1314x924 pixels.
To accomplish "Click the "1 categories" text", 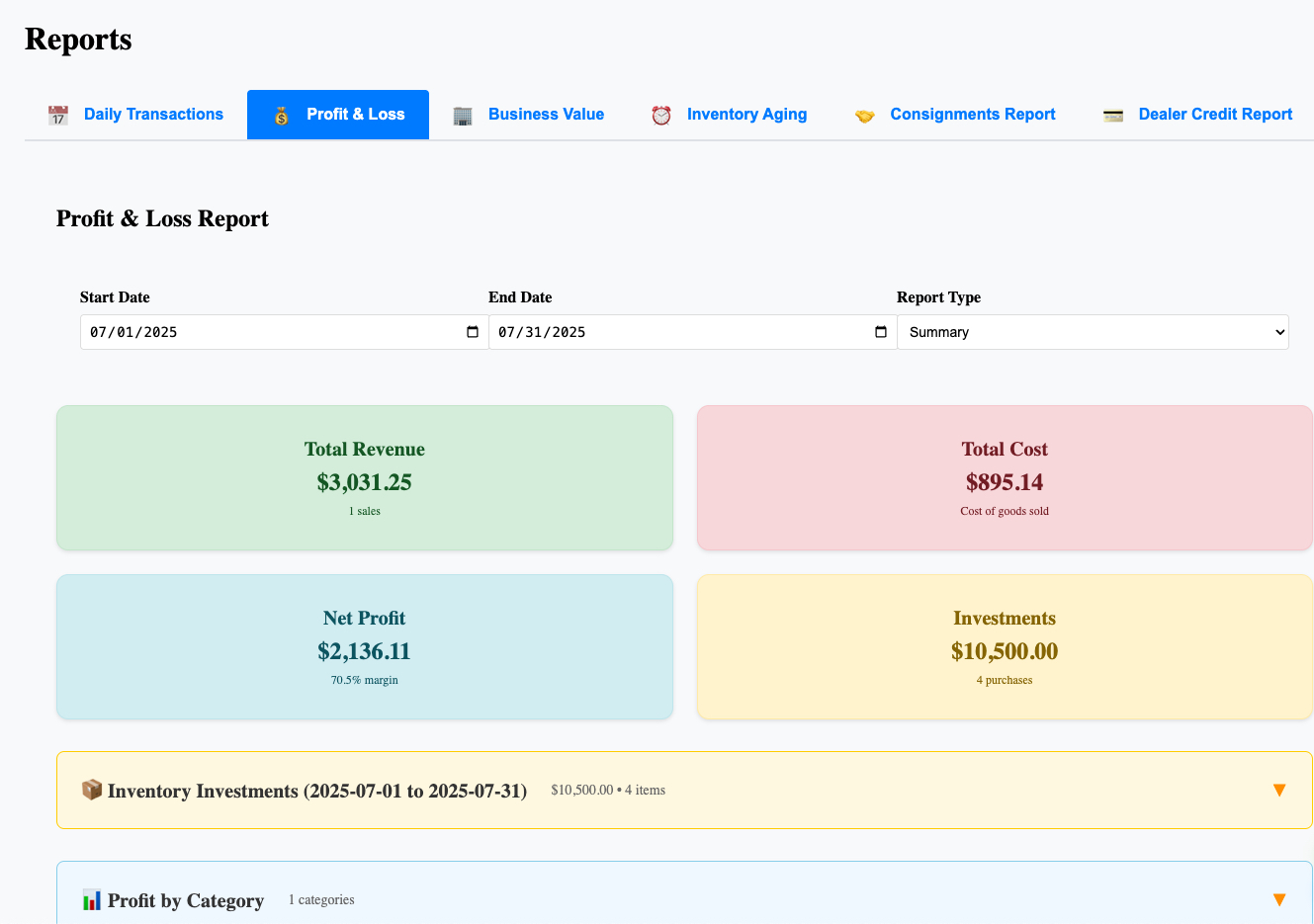I will click(x=321, y=899).
